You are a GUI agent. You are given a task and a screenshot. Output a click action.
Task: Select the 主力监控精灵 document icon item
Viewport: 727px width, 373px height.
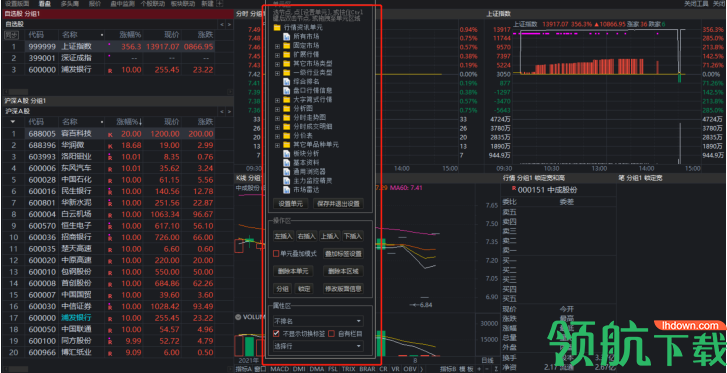click(x=286, y=180)
